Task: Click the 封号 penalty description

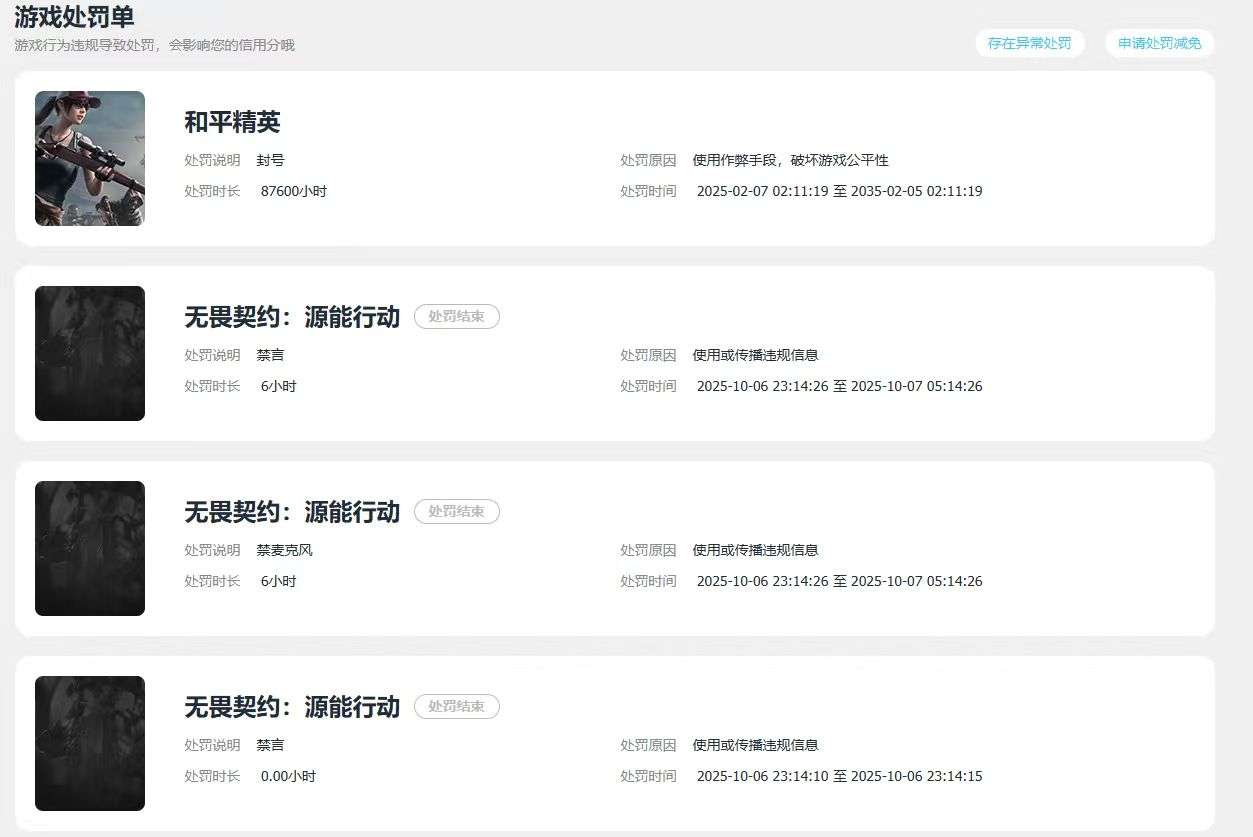Action: pos(270,160)
